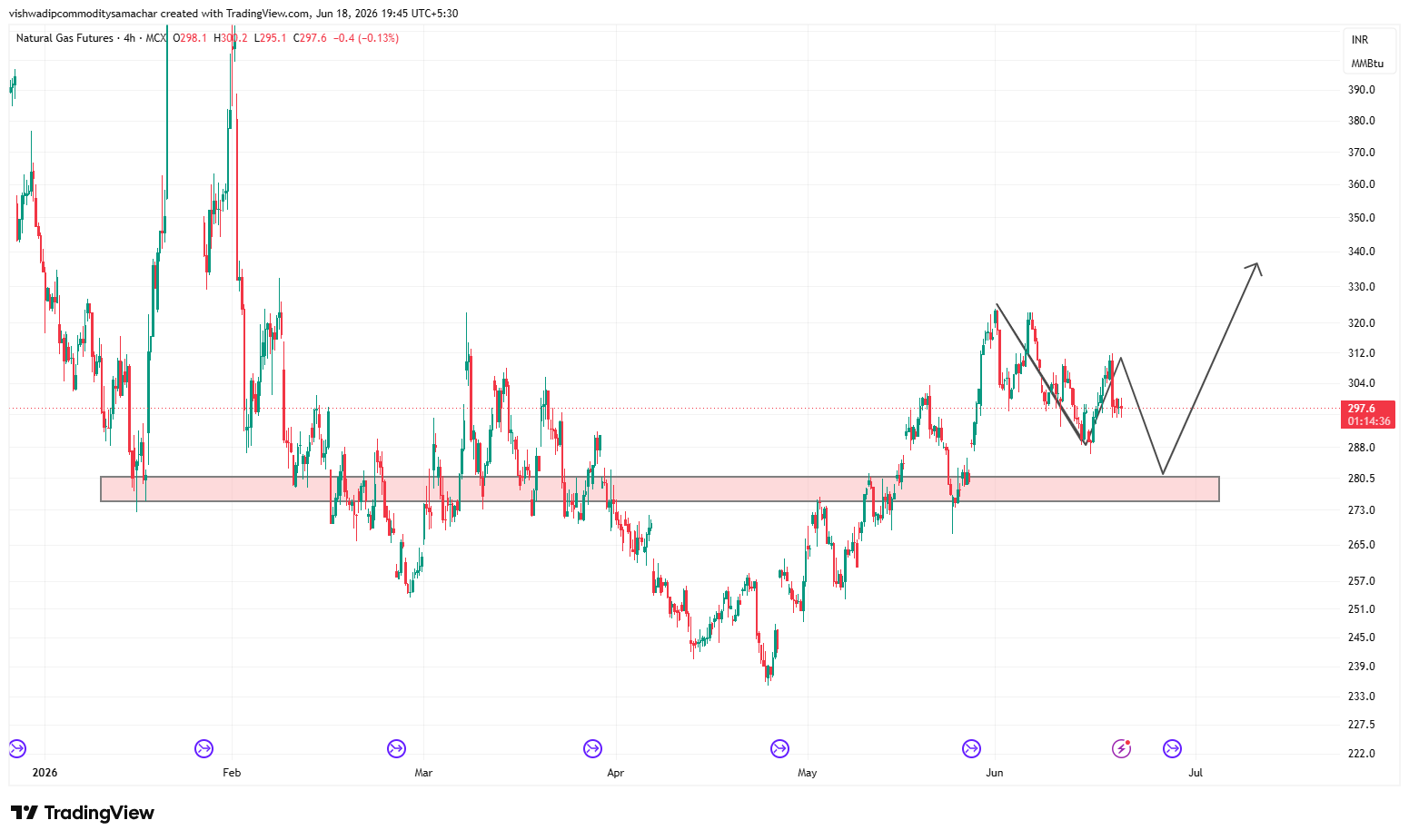Click the rollover icon above the 2026 label
1409x840 pixels.
[x=17, y=749]
